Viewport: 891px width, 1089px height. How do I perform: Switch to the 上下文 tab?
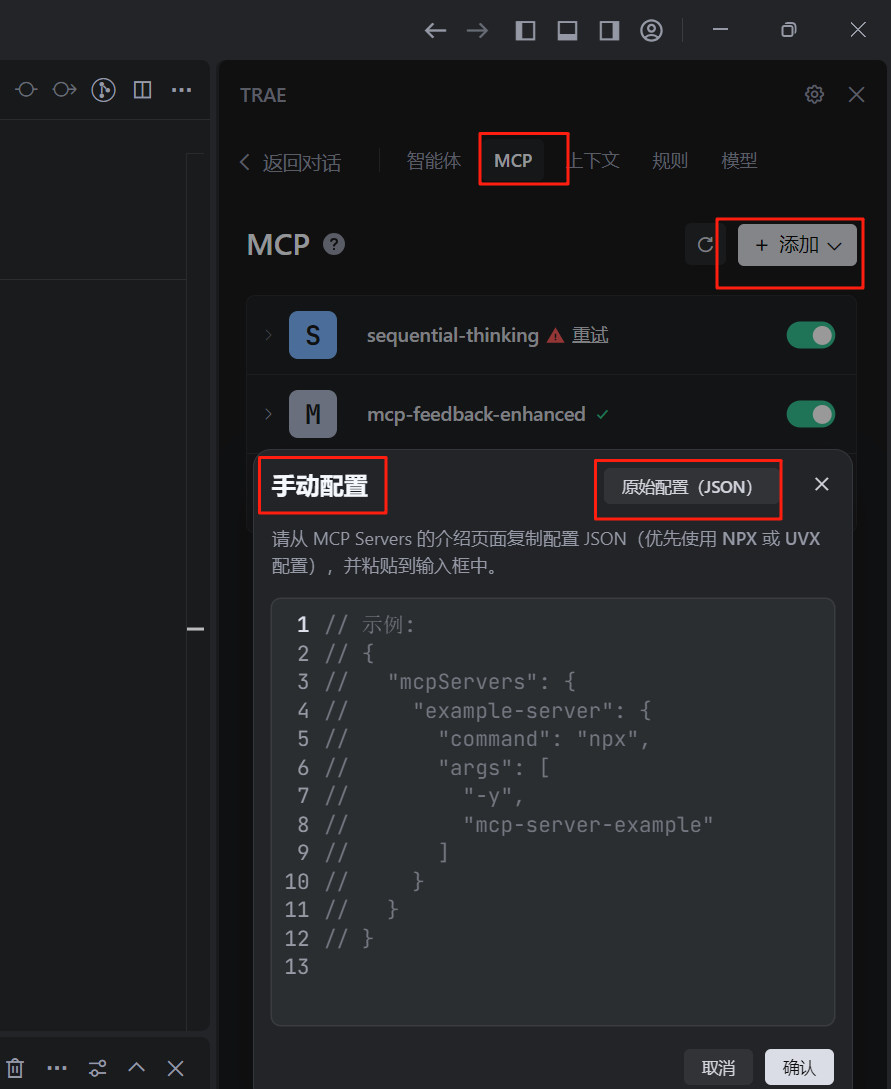pos(594,161)
